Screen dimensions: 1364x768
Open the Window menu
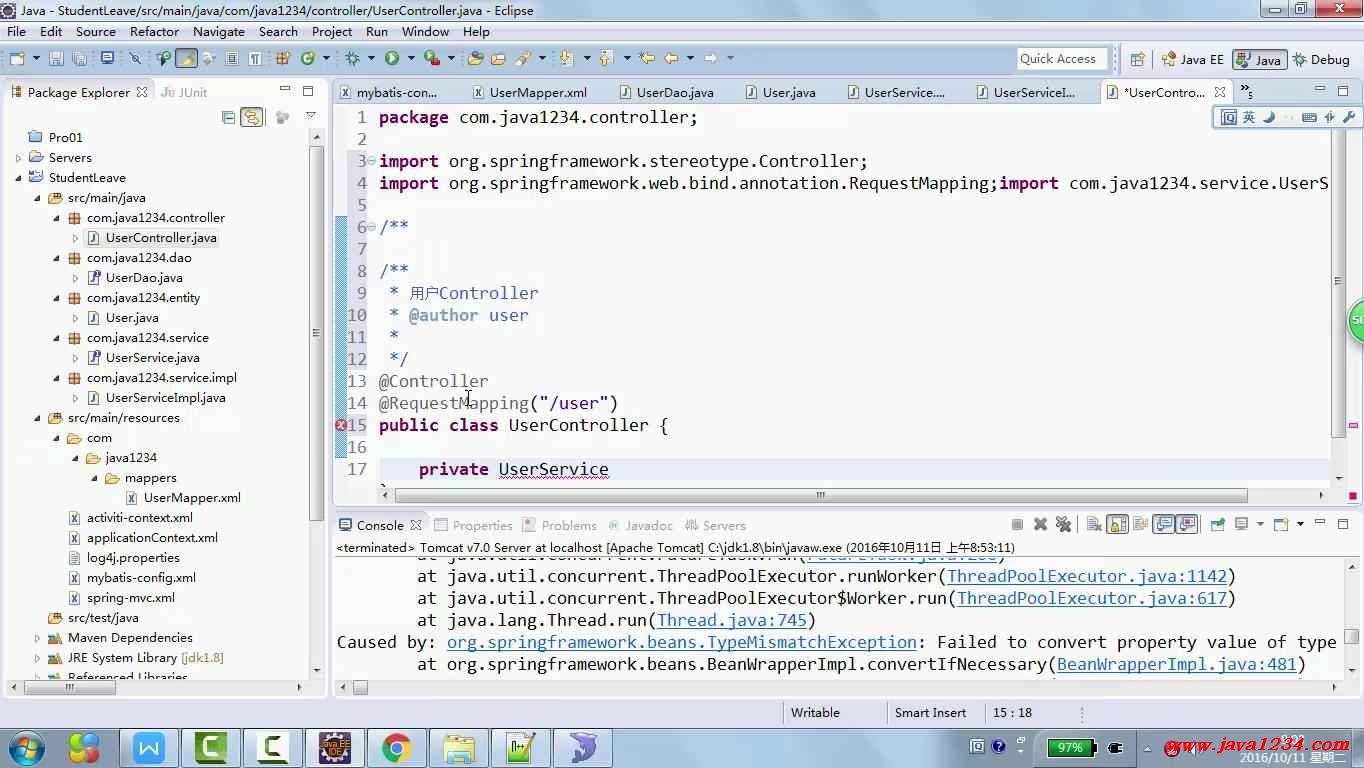(425, 31)
